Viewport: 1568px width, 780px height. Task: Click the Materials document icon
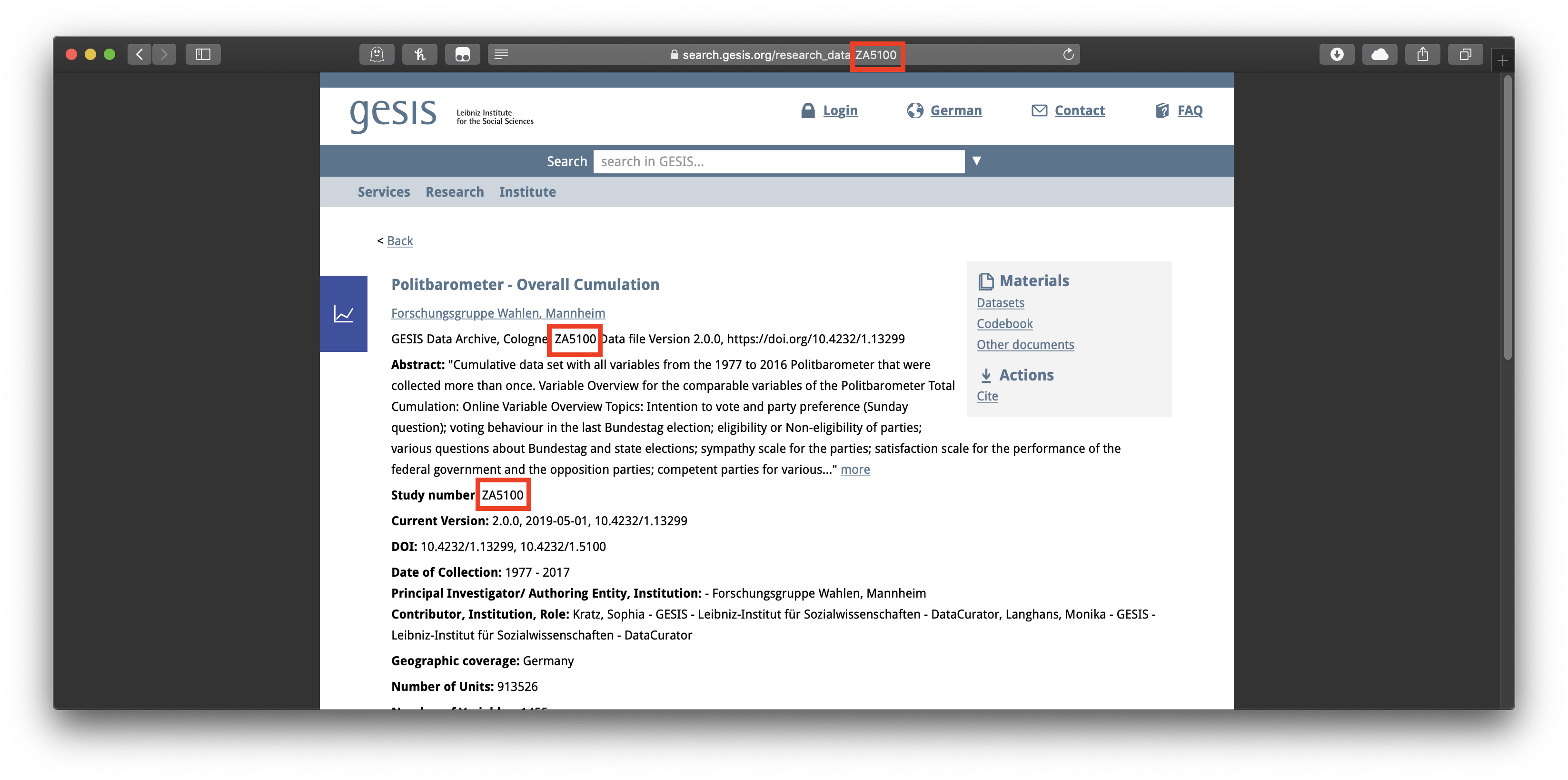click(x=985, y=280)
